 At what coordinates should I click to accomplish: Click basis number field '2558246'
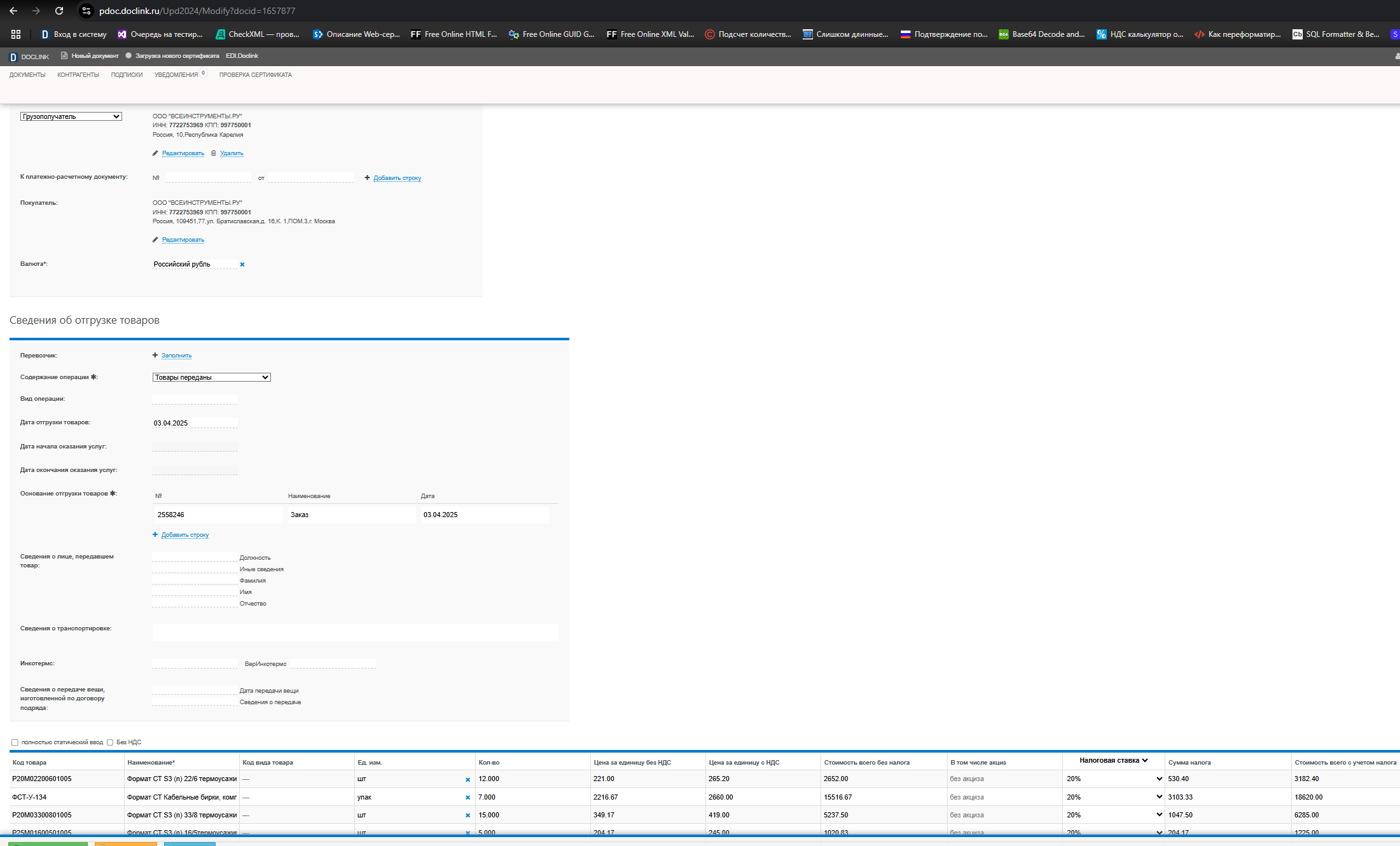coord(218,515)
